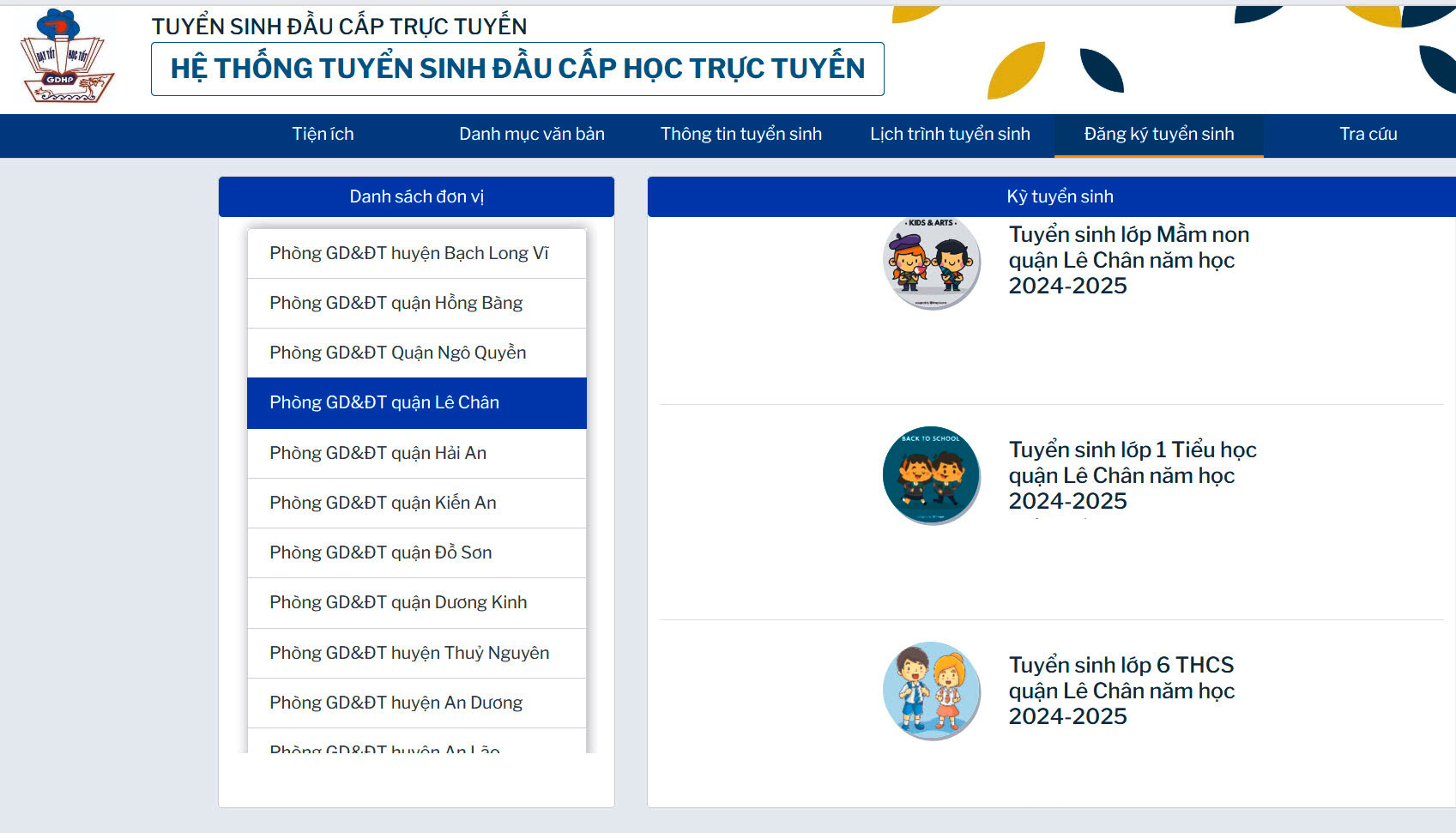Open Danh mục văn bản menu
Viewport: 1456px width, 833px height.
[x=531, y=135]
